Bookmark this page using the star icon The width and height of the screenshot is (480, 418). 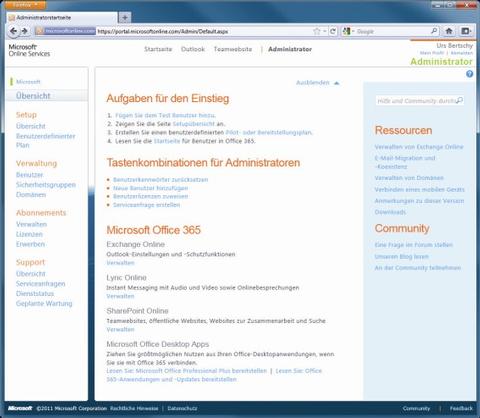(x=316, y=31)
